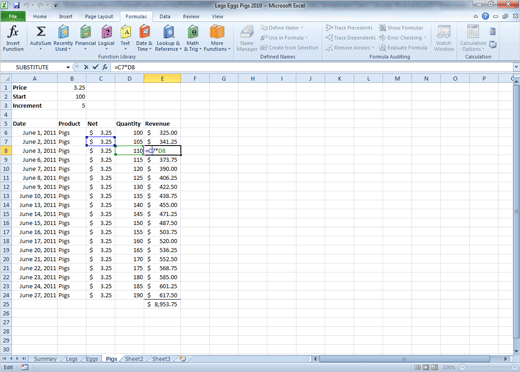This screenshot has width=520, height=372.
Task: Switch to the Review ribbon tab
Action: (x=191, y=16)
